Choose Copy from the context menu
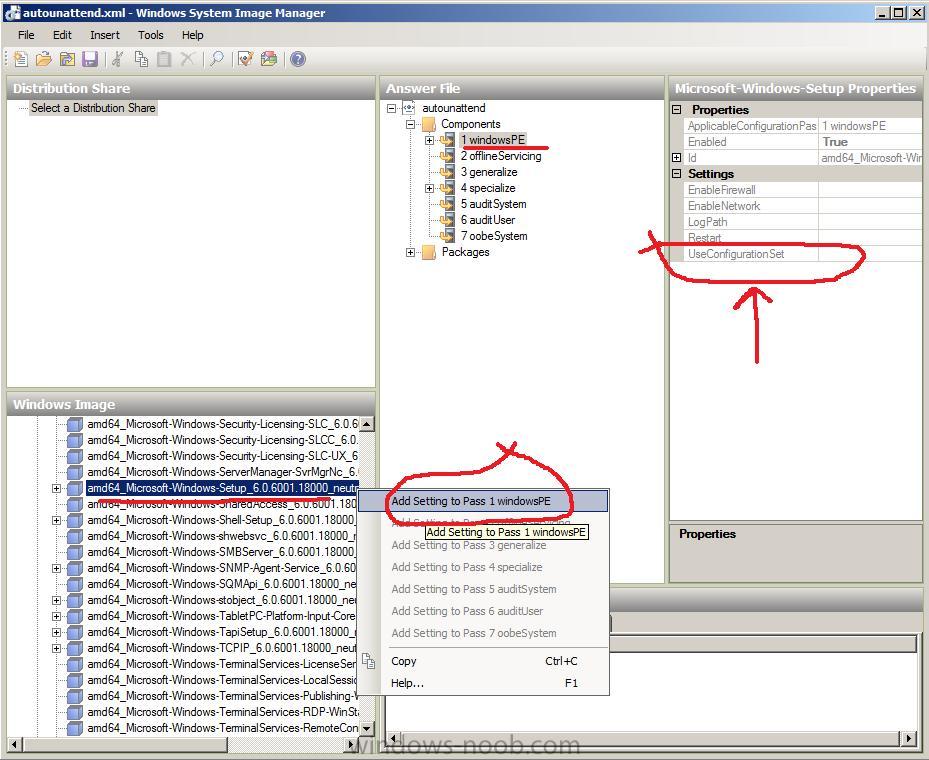929x760 pixels. (483, 661)
